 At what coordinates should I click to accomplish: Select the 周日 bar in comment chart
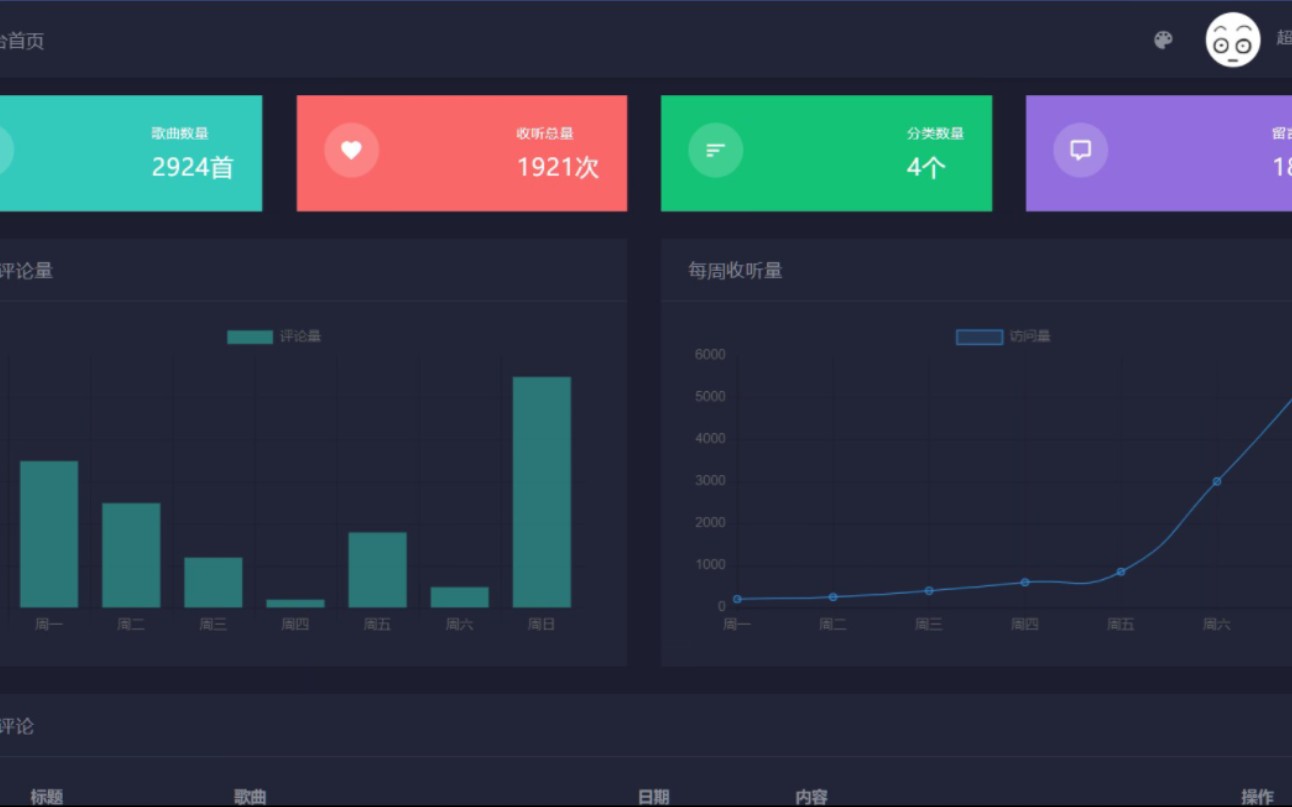point(541,492)
